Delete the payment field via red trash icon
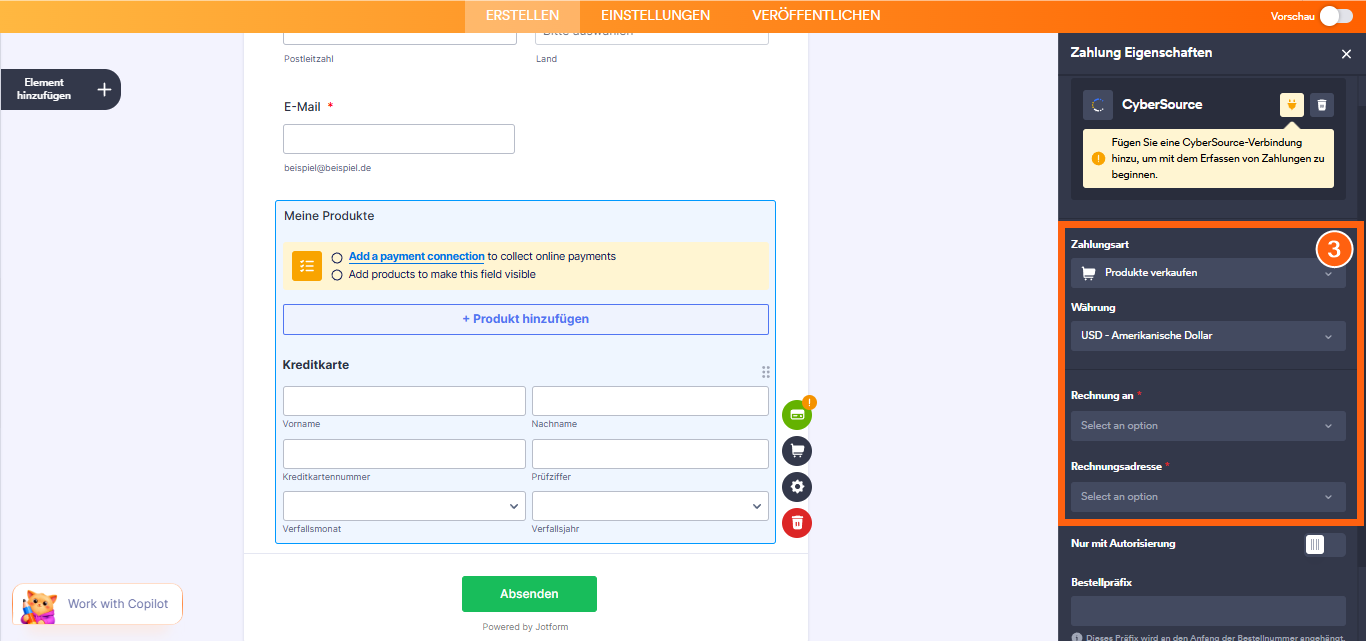 coord(797,523)
